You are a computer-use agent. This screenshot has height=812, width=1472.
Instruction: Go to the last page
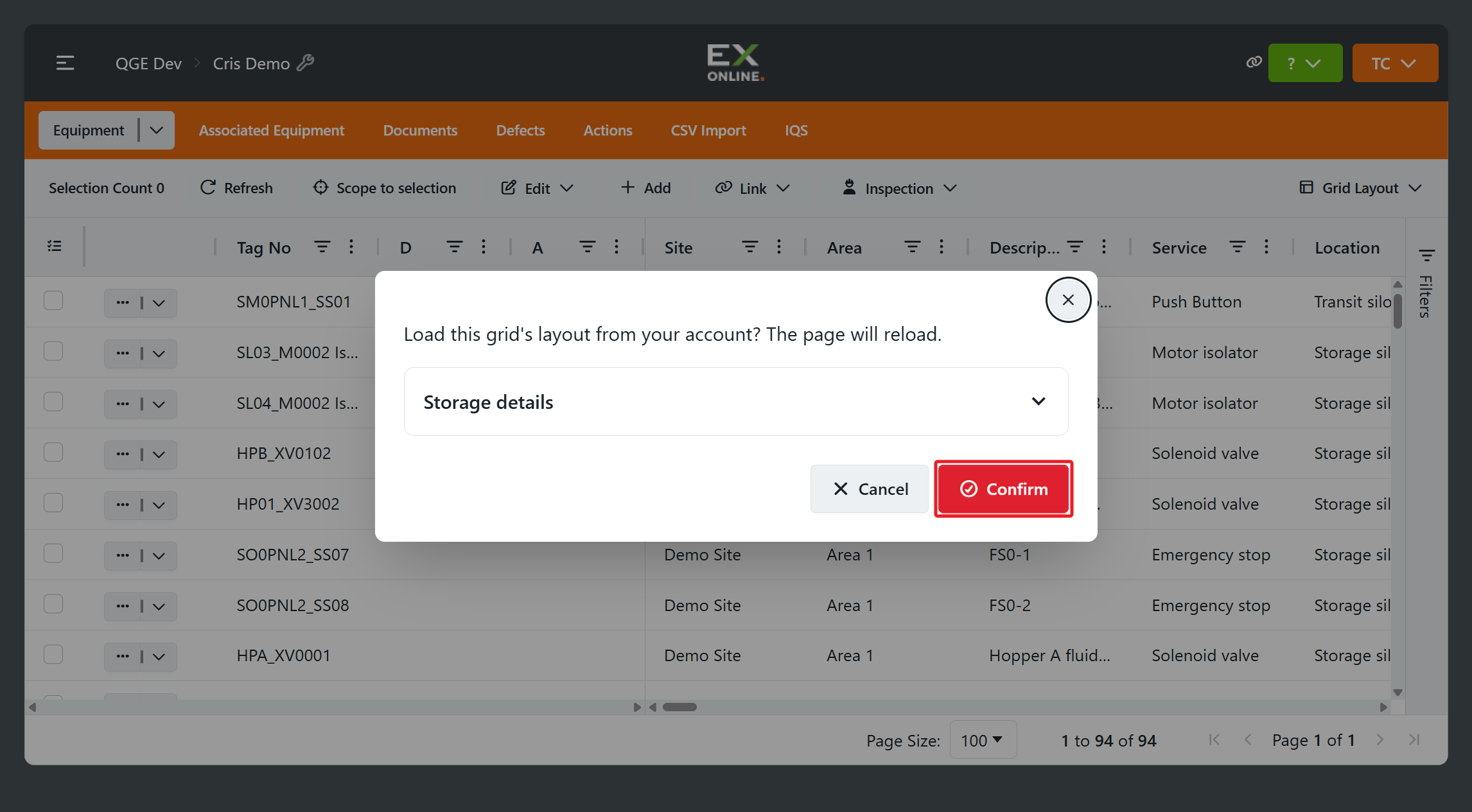pos(1414,739)
